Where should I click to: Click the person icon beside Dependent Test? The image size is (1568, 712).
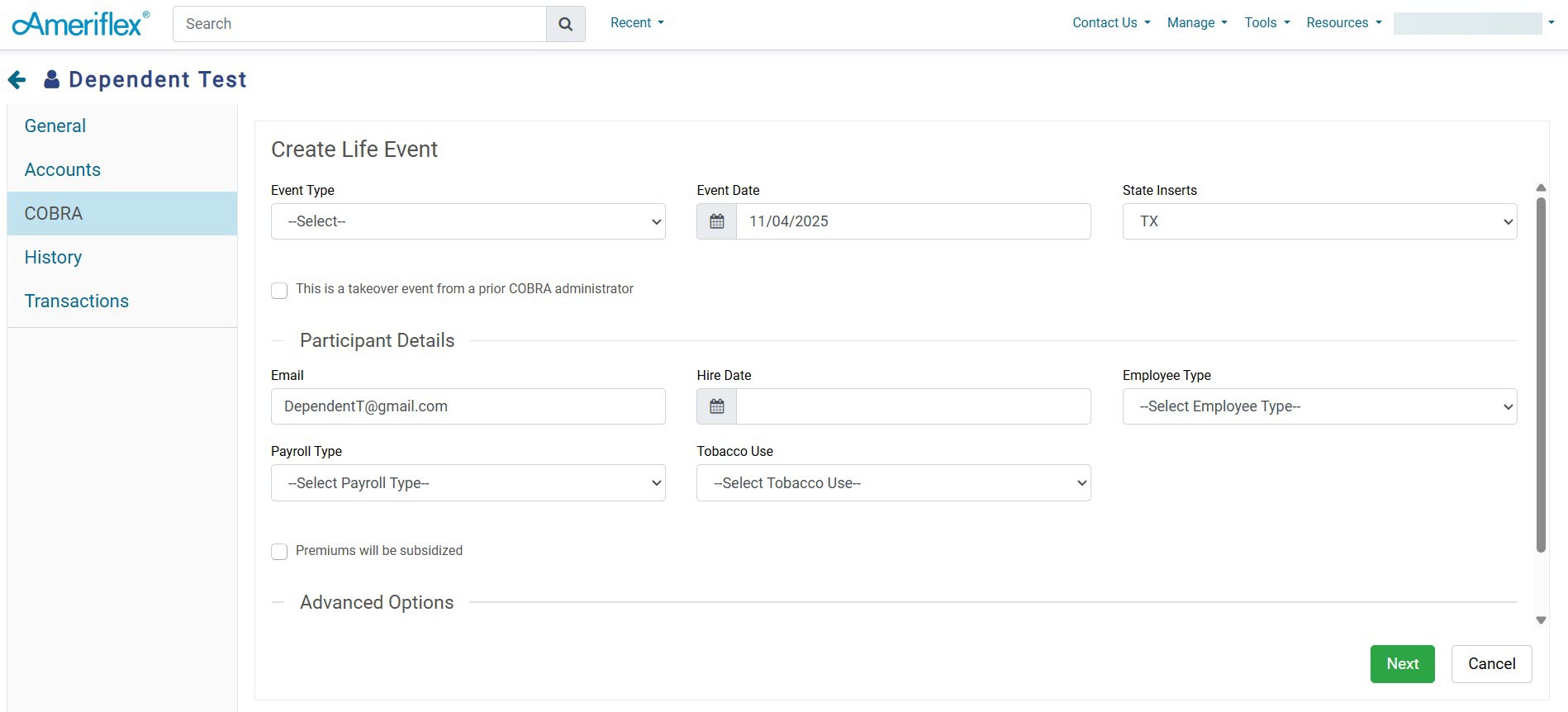coord(51,79)
